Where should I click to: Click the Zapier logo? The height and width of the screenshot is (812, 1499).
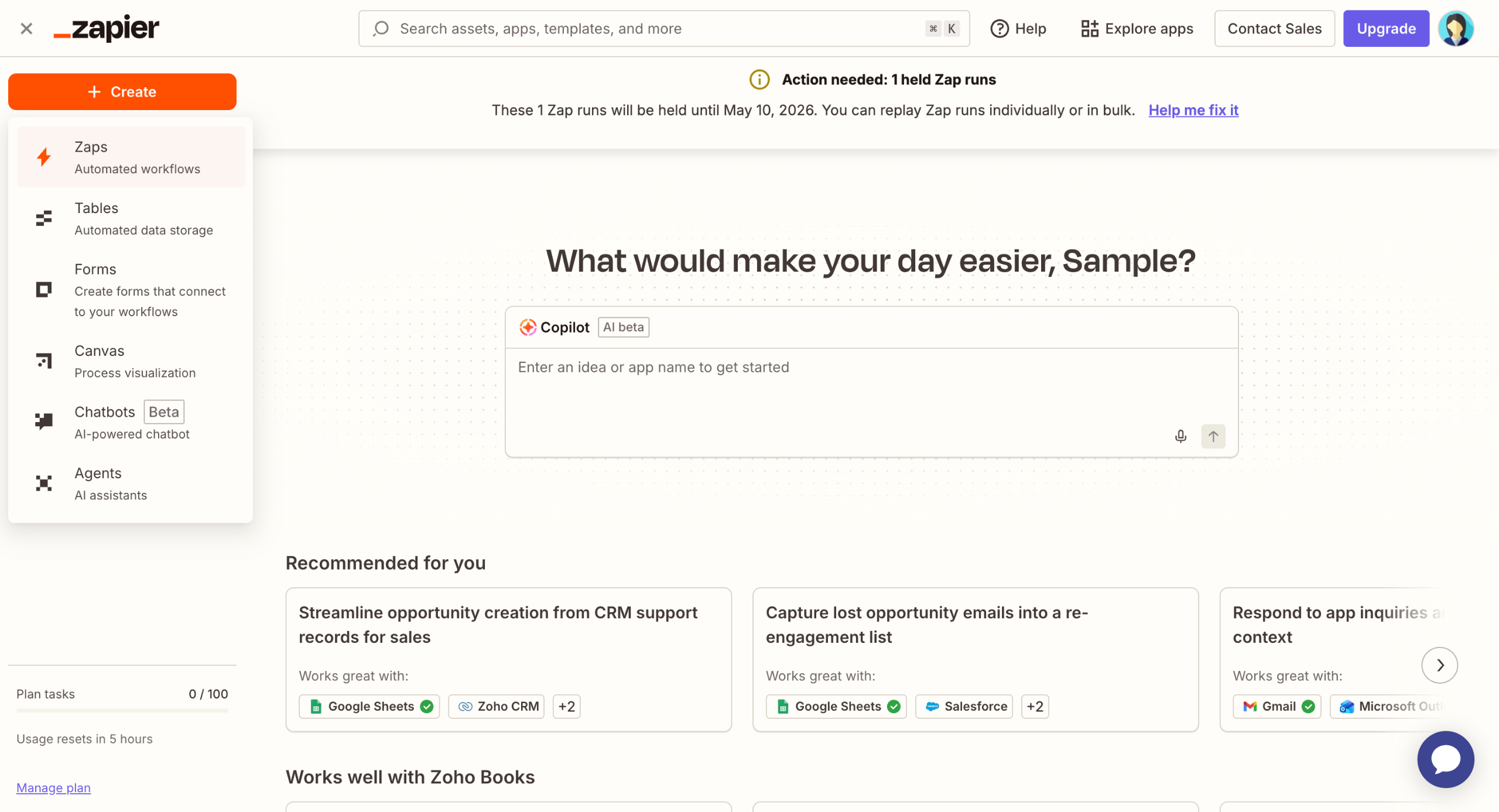tap(107, 28)
